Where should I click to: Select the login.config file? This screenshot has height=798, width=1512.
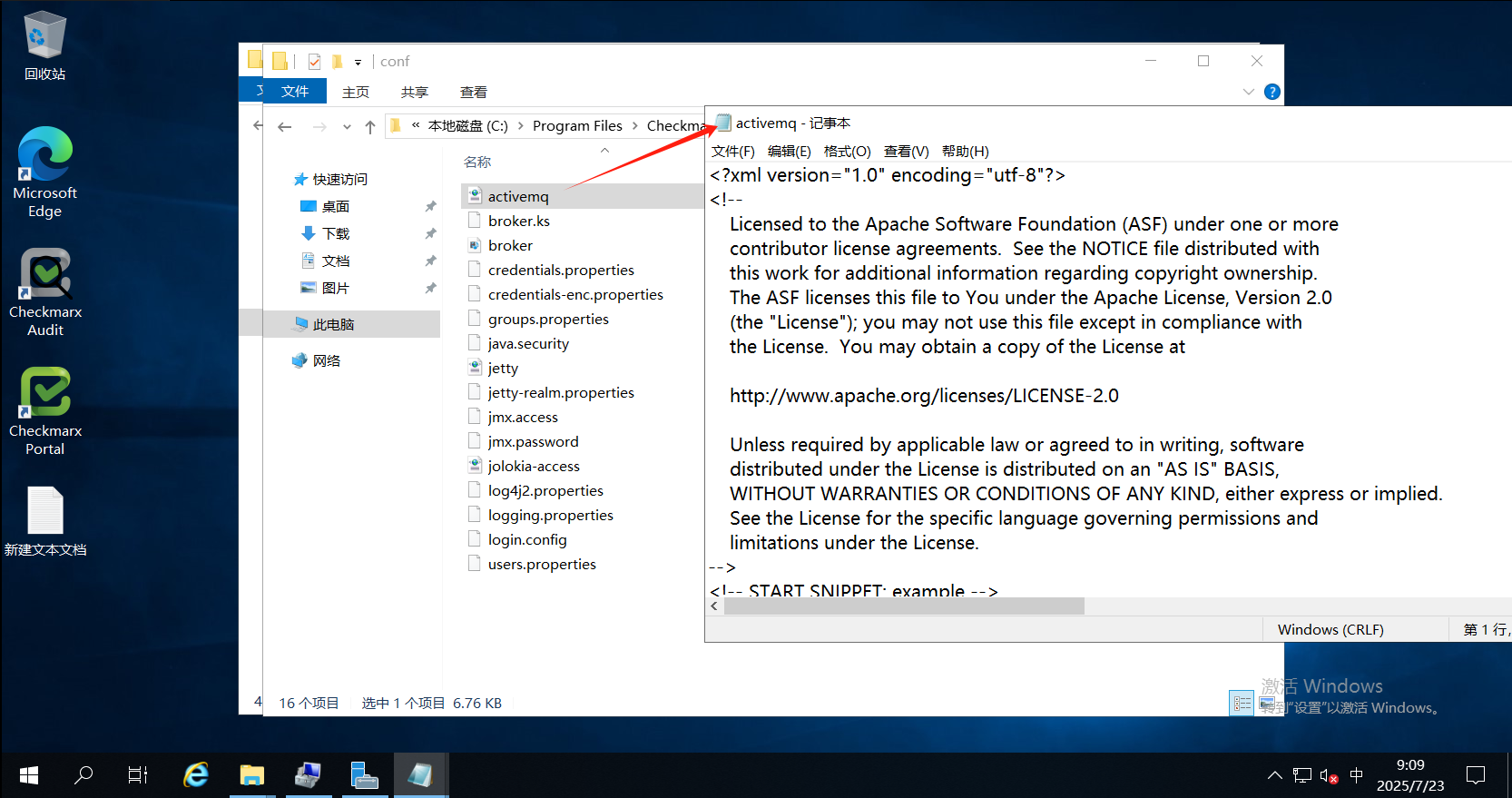(x=527, y=540)
